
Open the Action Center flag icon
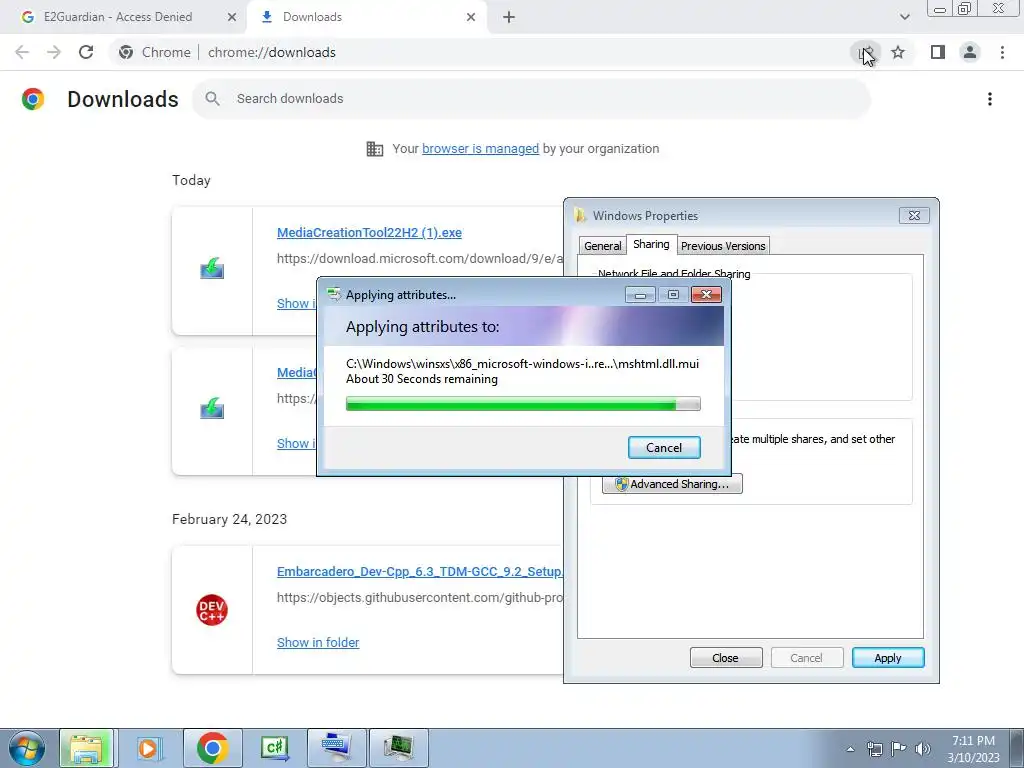coord(899,749)
